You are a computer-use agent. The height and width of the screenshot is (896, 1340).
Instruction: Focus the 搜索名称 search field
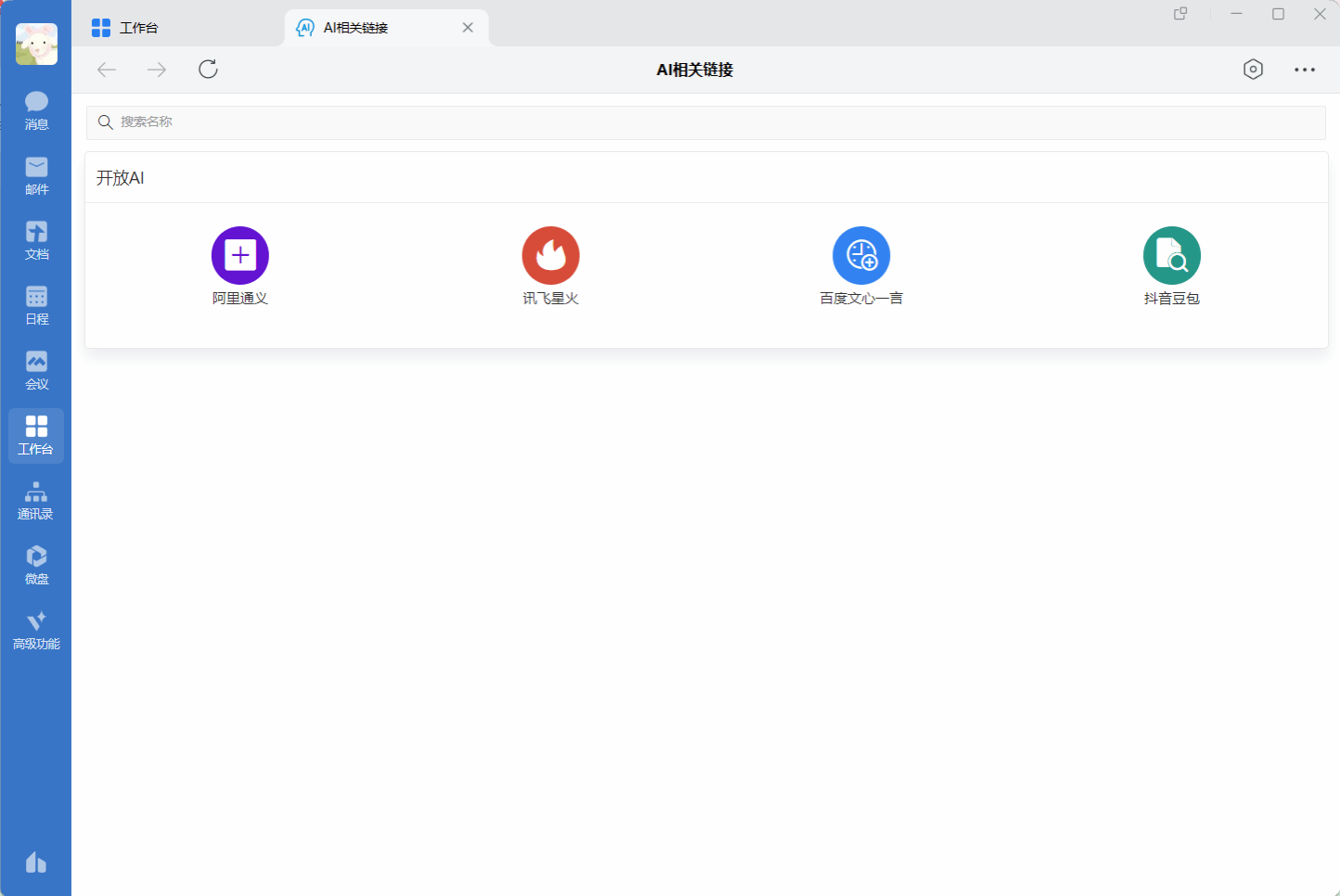click(706, 122)
